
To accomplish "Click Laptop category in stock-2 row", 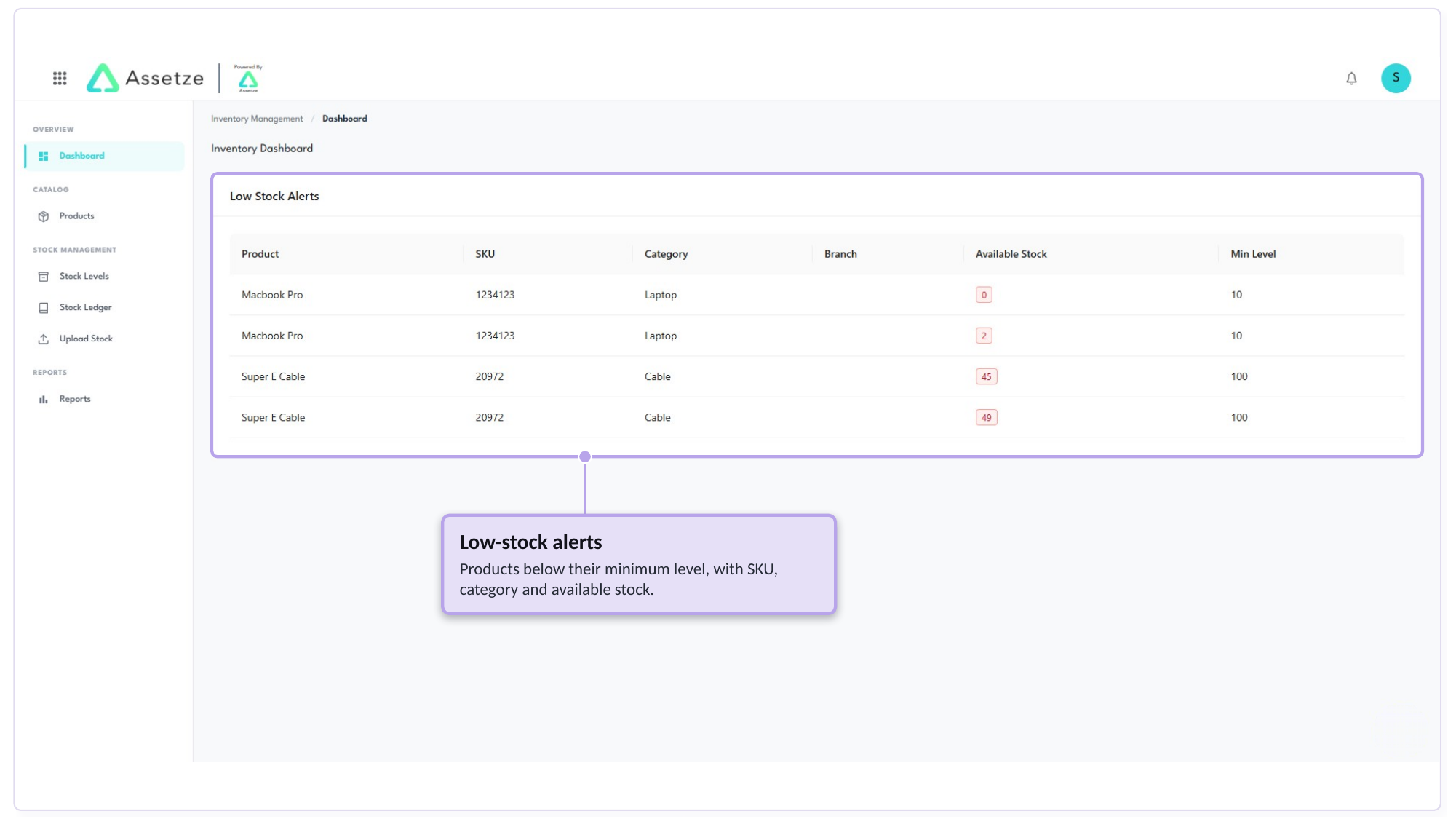I will click(x=660, y=336).
